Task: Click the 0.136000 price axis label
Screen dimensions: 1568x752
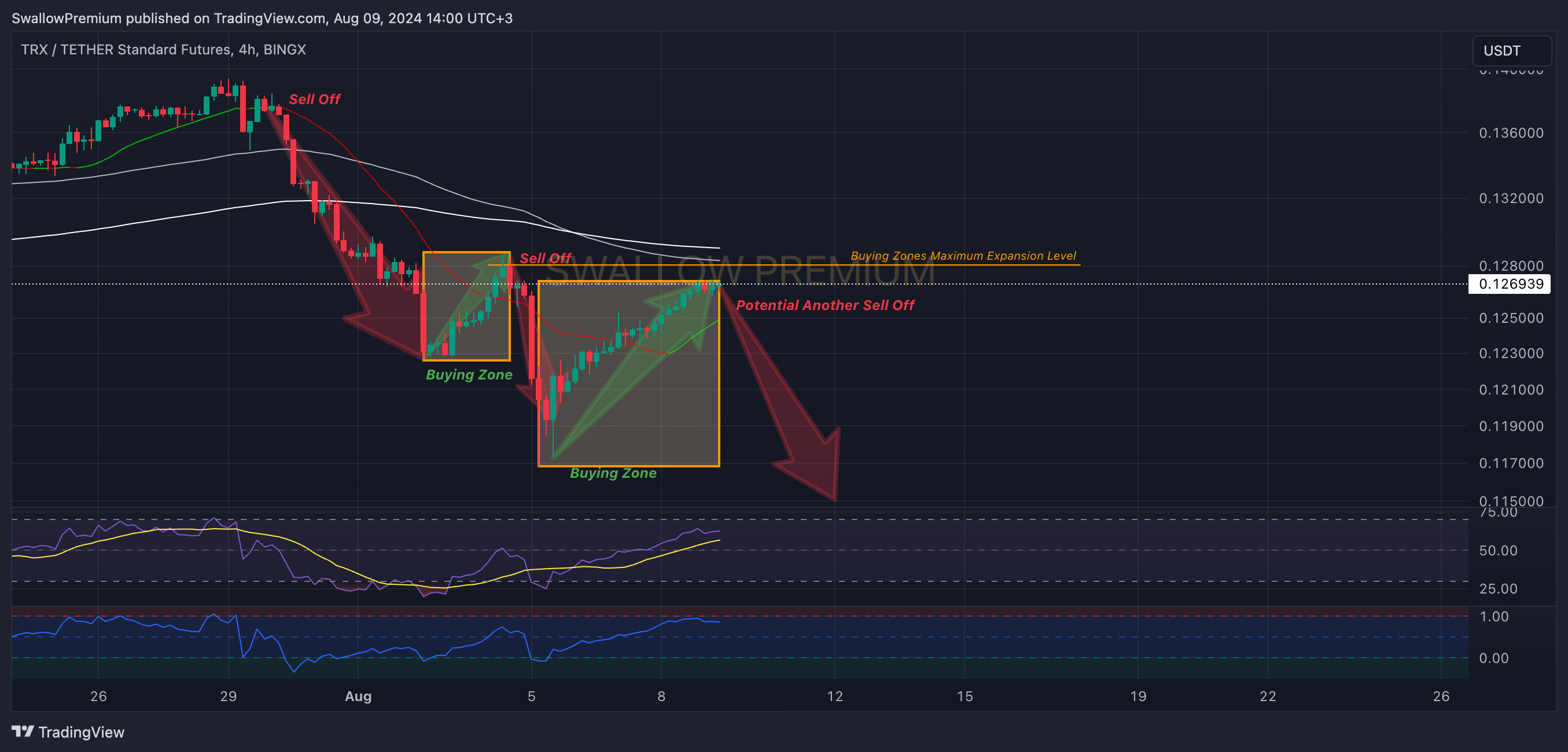Action: 1511,132
